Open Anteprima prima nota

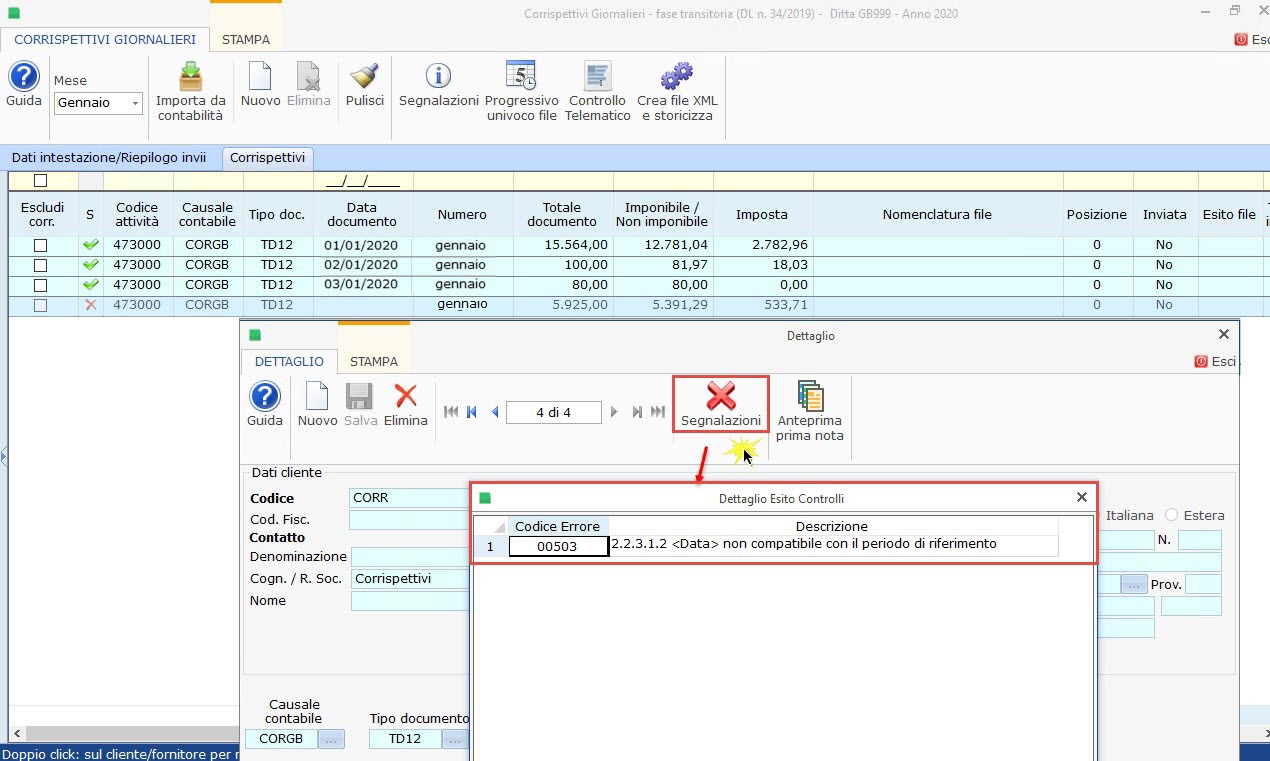tap(810, 411)
